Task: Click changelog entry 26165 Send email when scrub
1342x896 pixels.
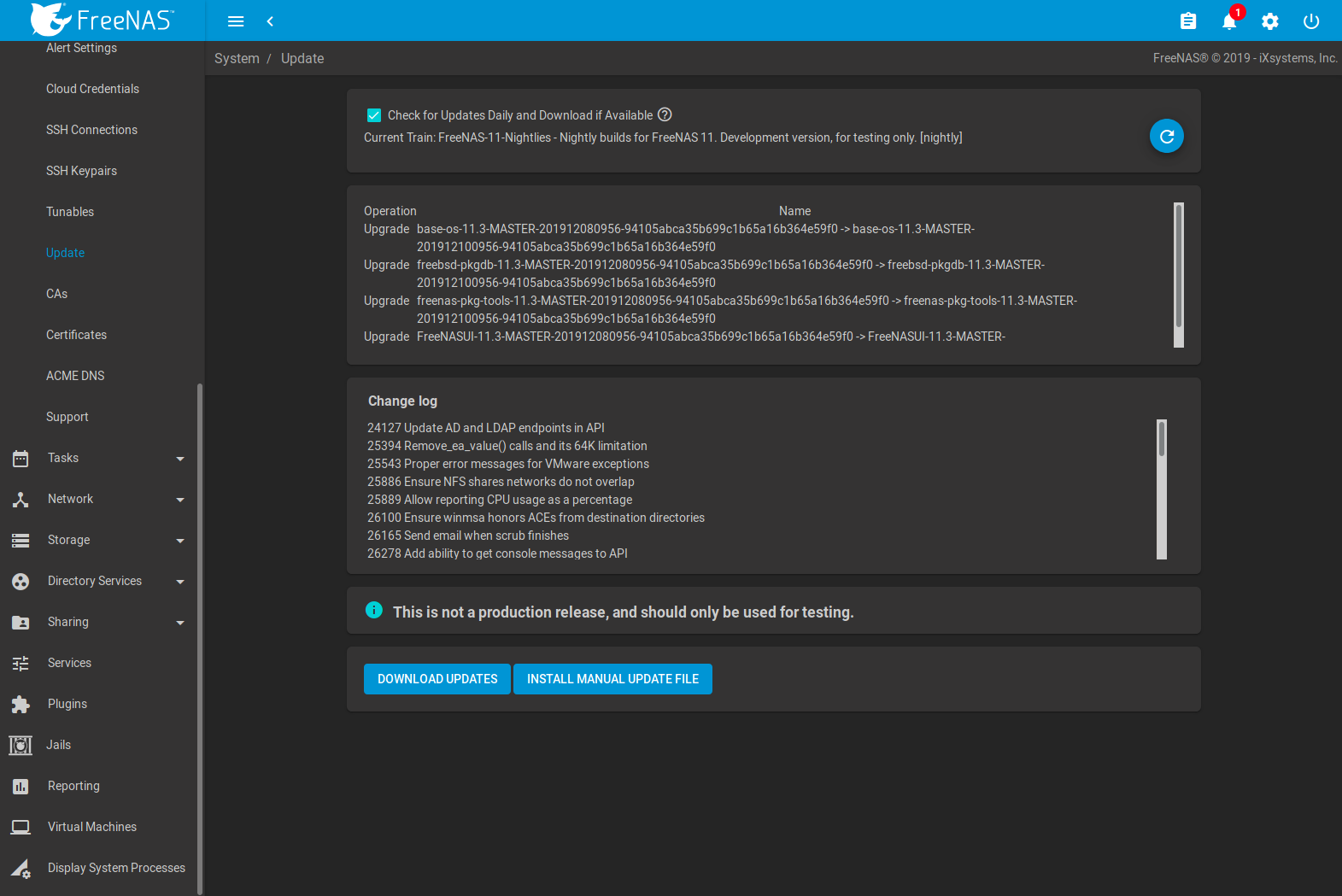Action: click(468, 536)
